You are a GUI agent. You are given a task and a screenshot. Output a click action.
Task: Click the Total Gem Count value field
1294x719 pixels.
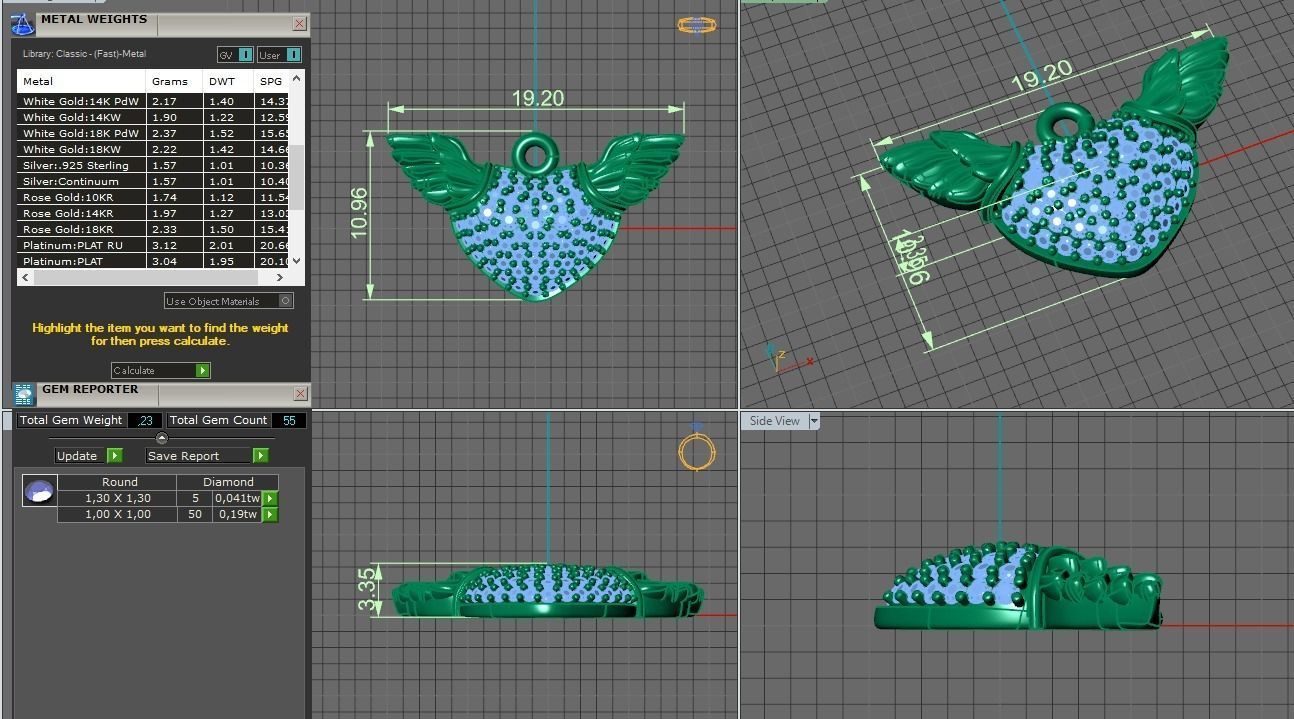(289, 421)
